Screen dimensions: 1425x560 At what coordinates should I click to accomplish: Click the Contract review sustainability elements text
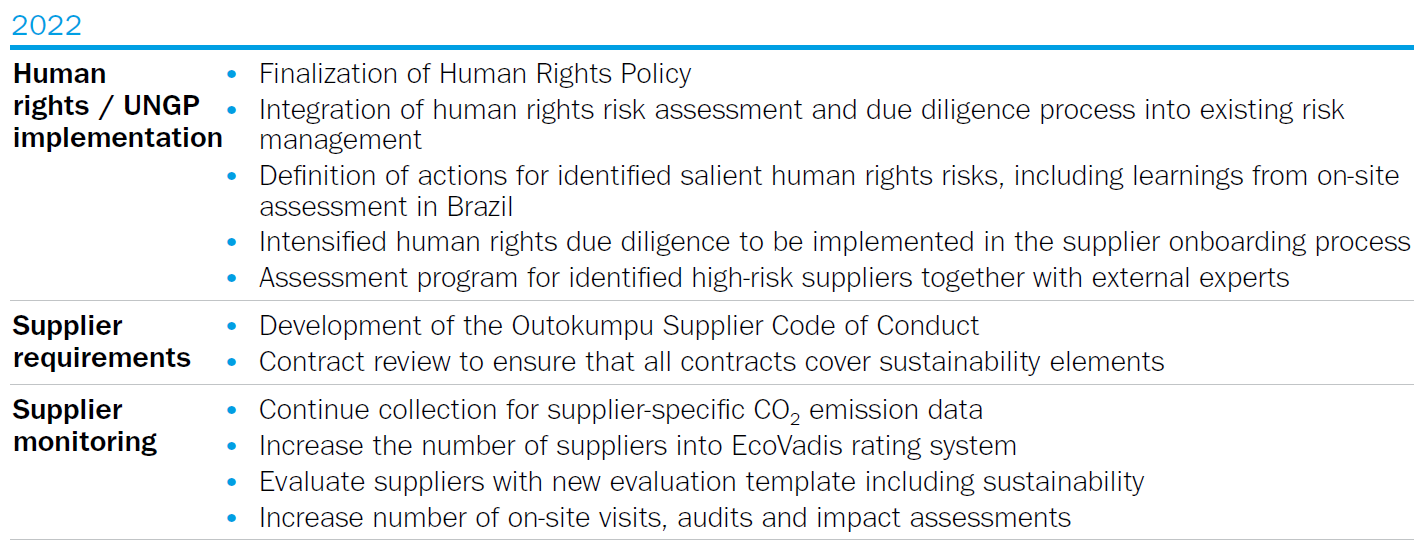click(712, 361)
